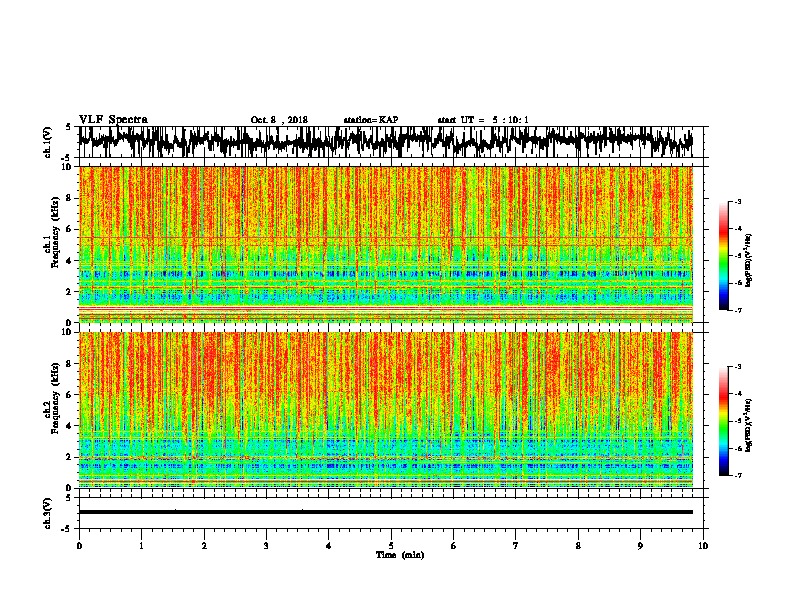This screenshot has width=792, height=612.
Task: Click the ch.2 spectrogram panel
Action: [x=385, y=410]
